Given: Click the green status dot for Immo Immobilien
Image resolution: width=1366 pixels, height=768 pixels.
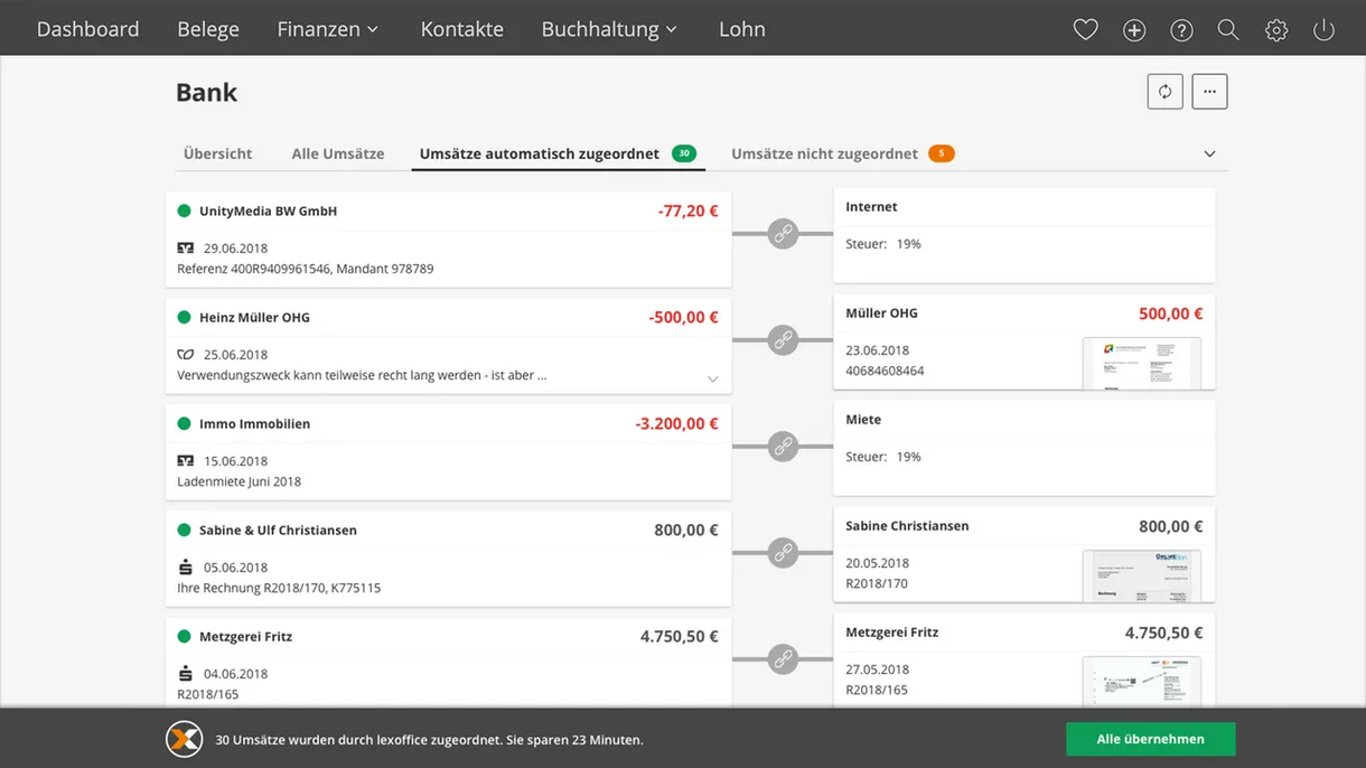Looking at the screenshot, I should point(184,424).
